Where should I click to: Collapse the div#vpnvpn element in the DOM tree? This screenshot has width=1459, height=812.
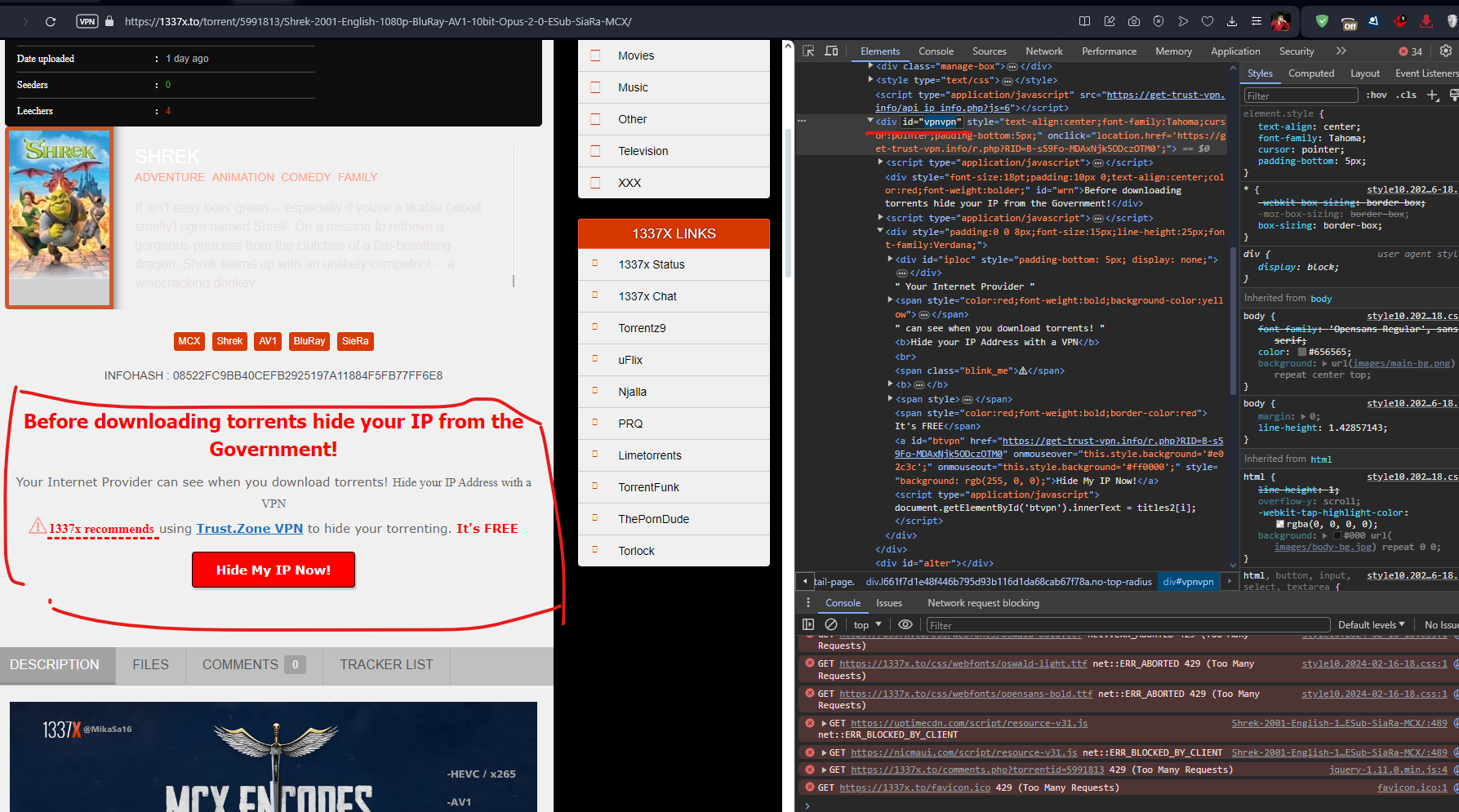[x=870, y=121]
